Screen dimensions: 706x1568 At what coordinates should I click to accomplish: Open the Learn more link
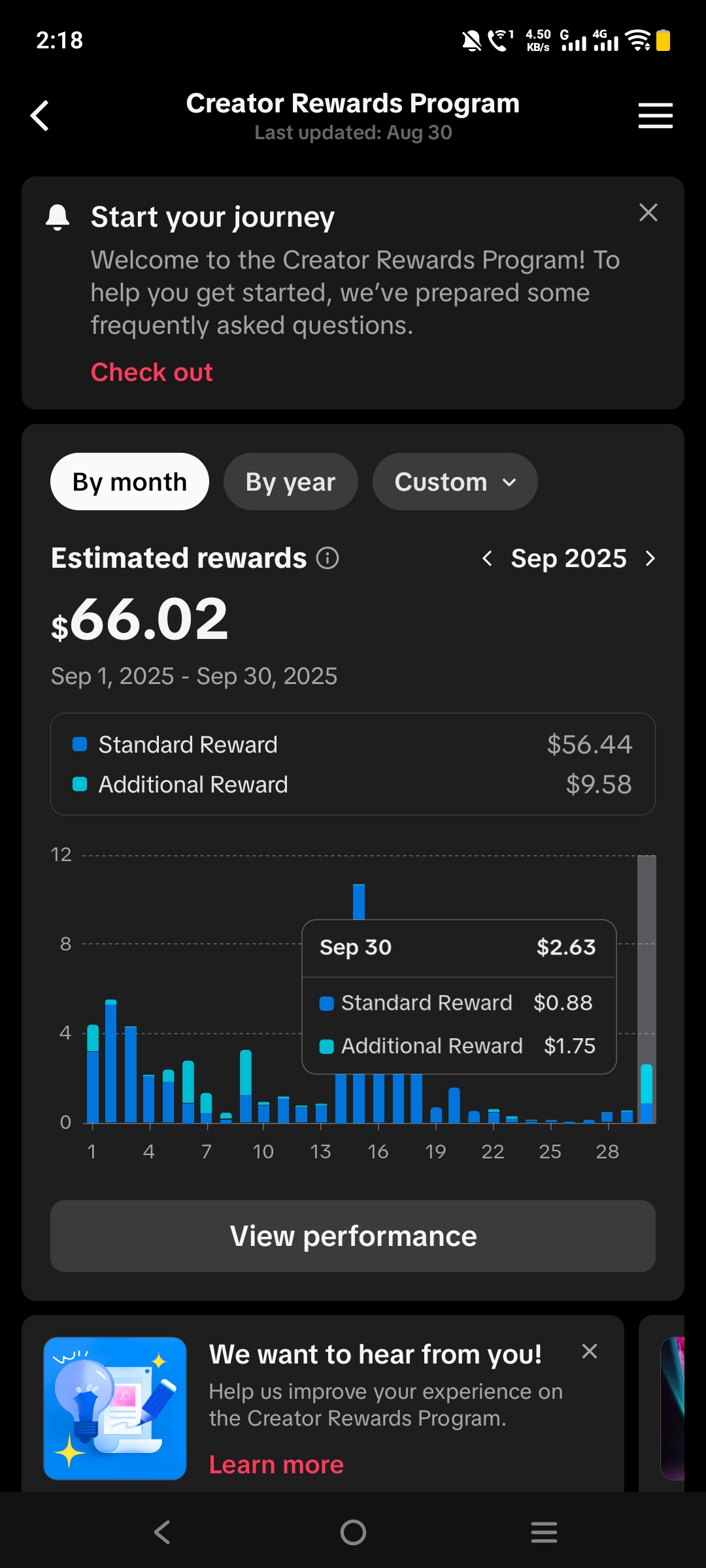(276, 1464)
